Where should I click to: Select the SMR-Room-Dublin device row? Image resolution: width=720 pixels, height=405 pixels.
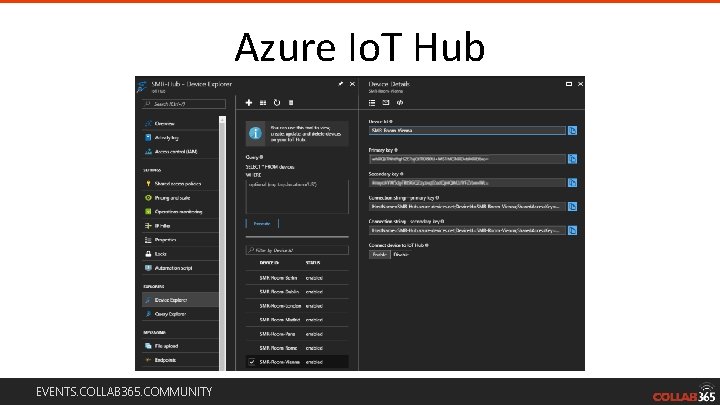pos(297,292)
